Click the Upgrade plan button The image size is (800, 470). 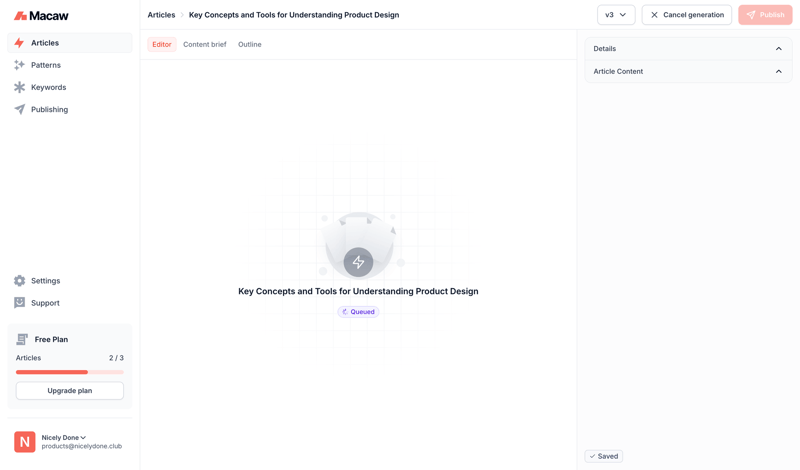coord(70,391)
